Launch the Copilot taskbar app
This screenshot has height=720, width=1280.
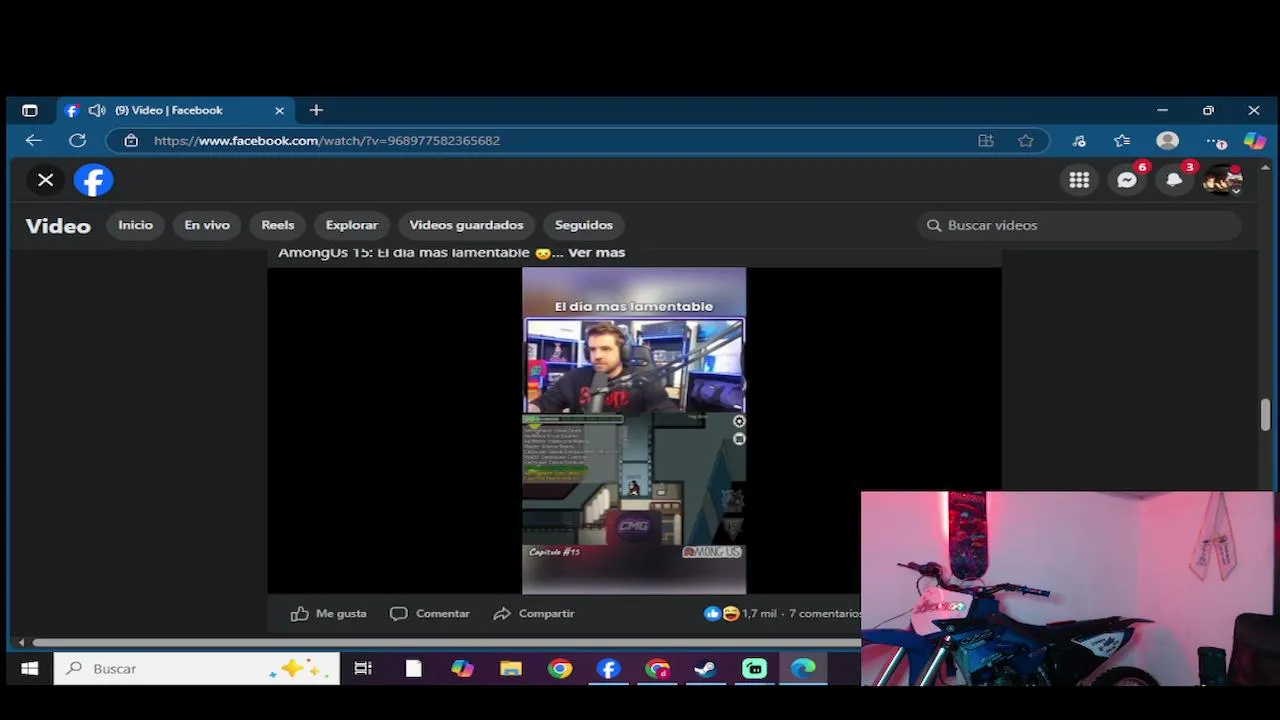462,669
